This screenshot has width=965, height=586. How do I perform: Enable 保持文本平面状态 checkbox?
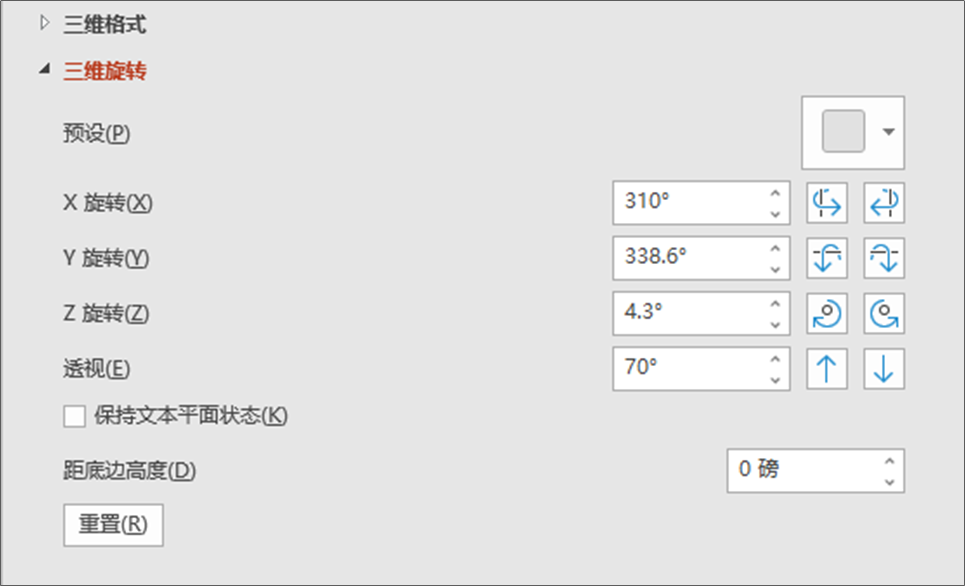74,416
